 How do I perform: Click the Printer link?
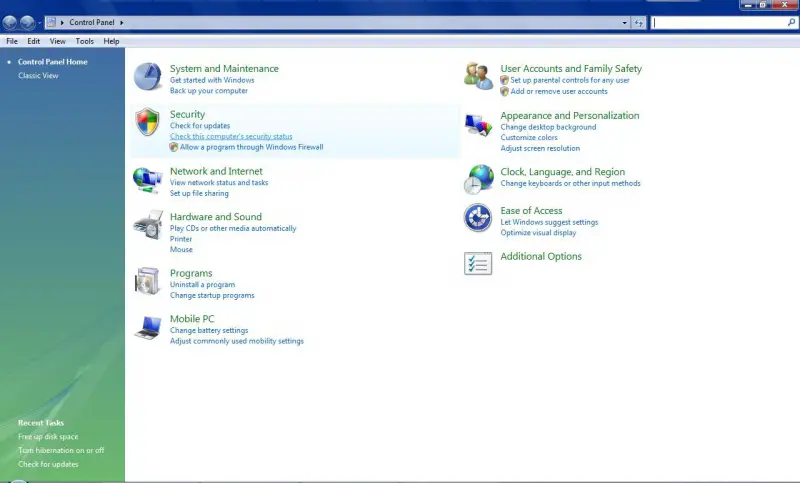[x=181, y=239]
